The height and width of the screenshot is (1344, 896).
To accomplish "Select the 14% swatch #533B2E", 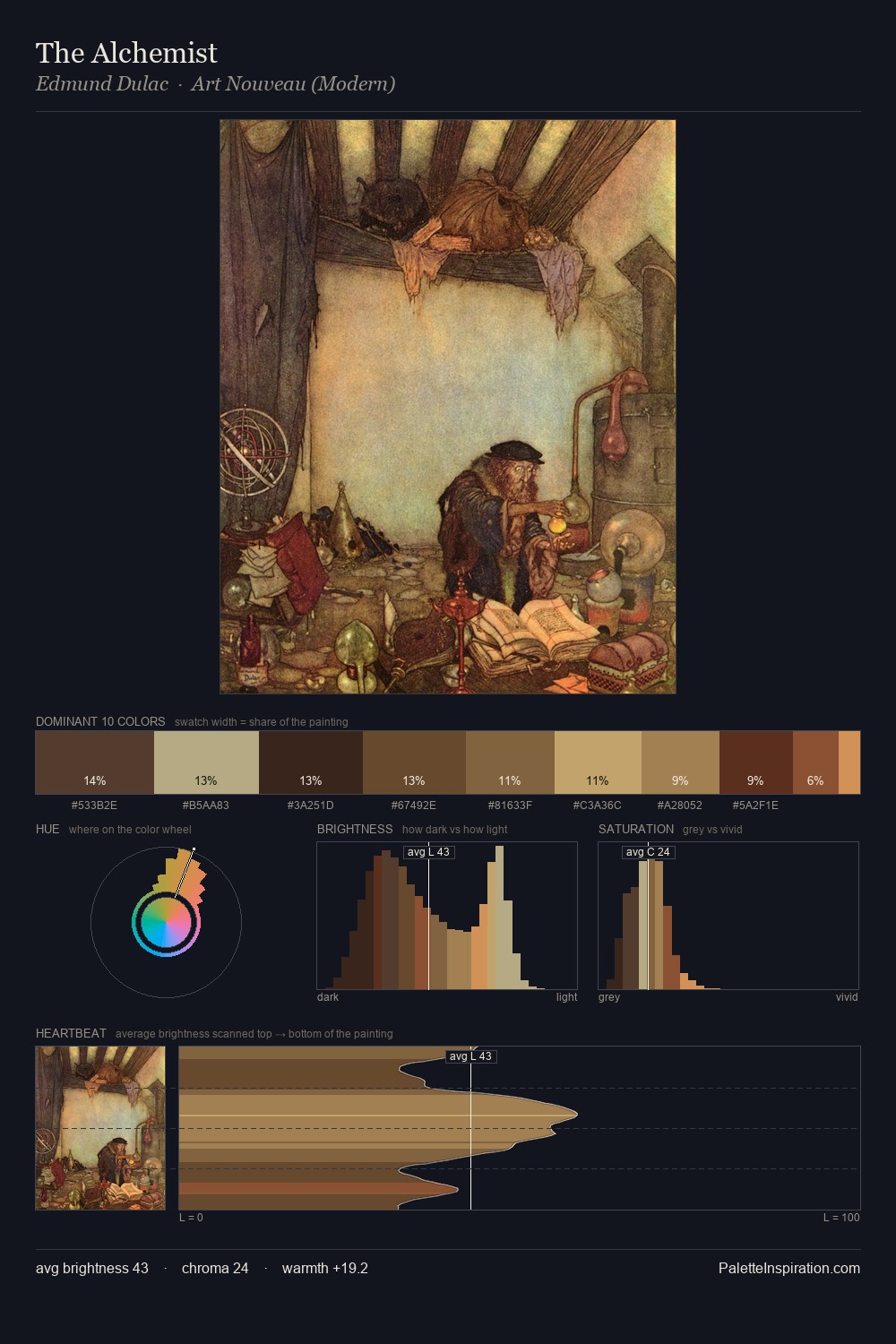I will pos(95,762).
